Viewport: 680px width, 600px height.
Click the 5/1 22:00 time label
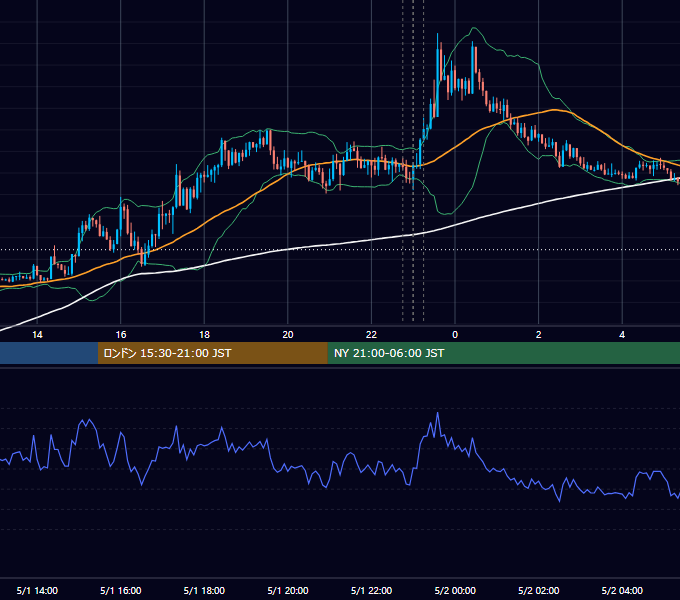pyautogui.click(x=371, y=590)
